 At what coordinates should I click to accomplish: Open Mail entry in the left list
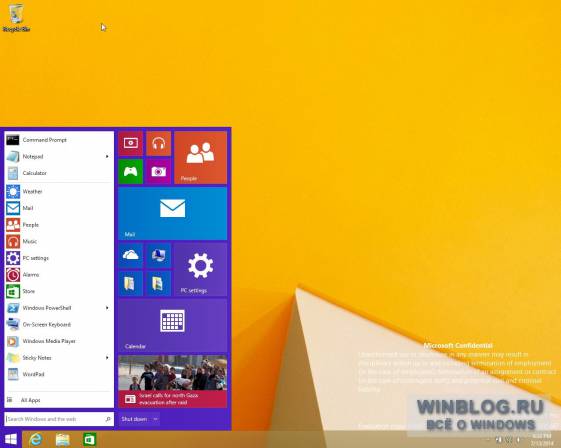pyautogui.click(x=59, y=208)
